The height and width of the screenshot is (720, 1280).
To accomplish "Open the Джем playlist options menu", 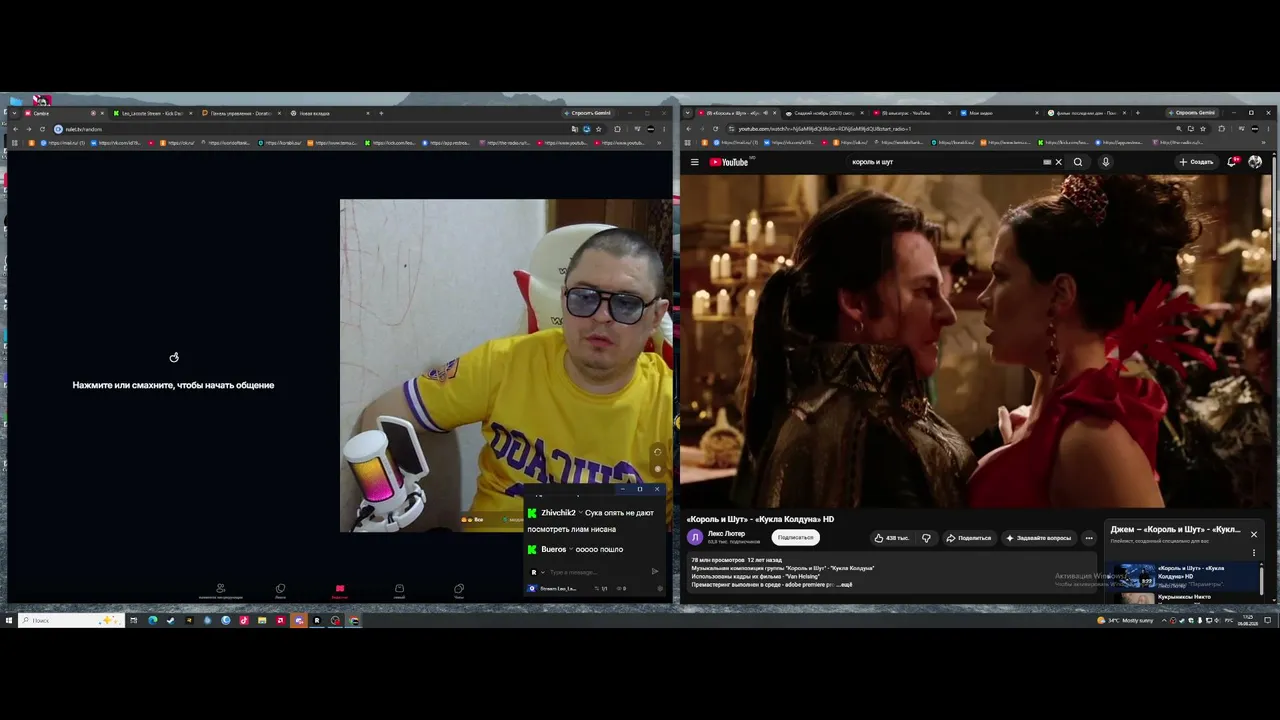I will point(1254,552).
